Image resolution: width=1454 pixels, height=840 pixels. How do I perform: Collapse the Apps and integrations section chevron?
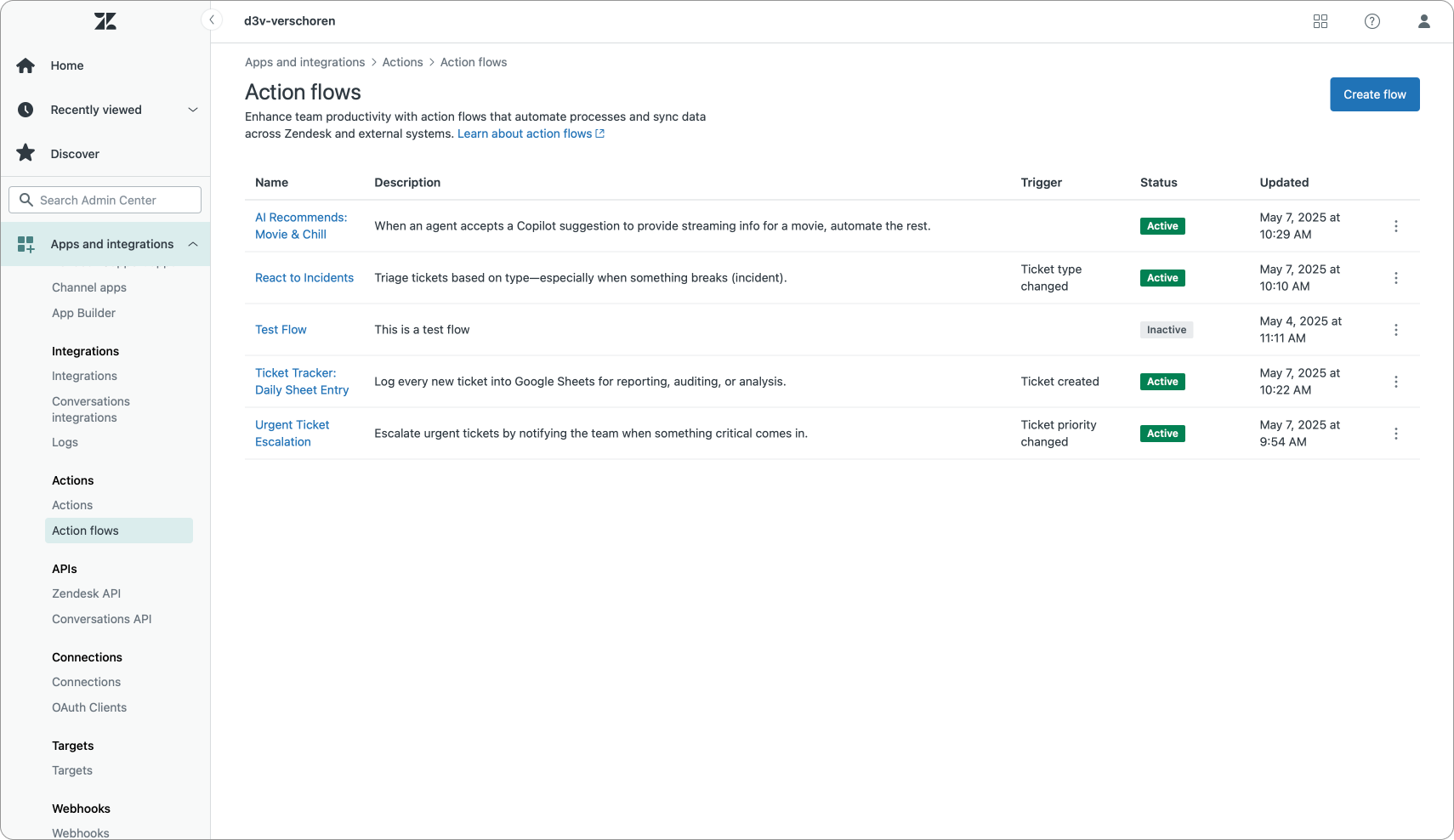click(193, 244)
